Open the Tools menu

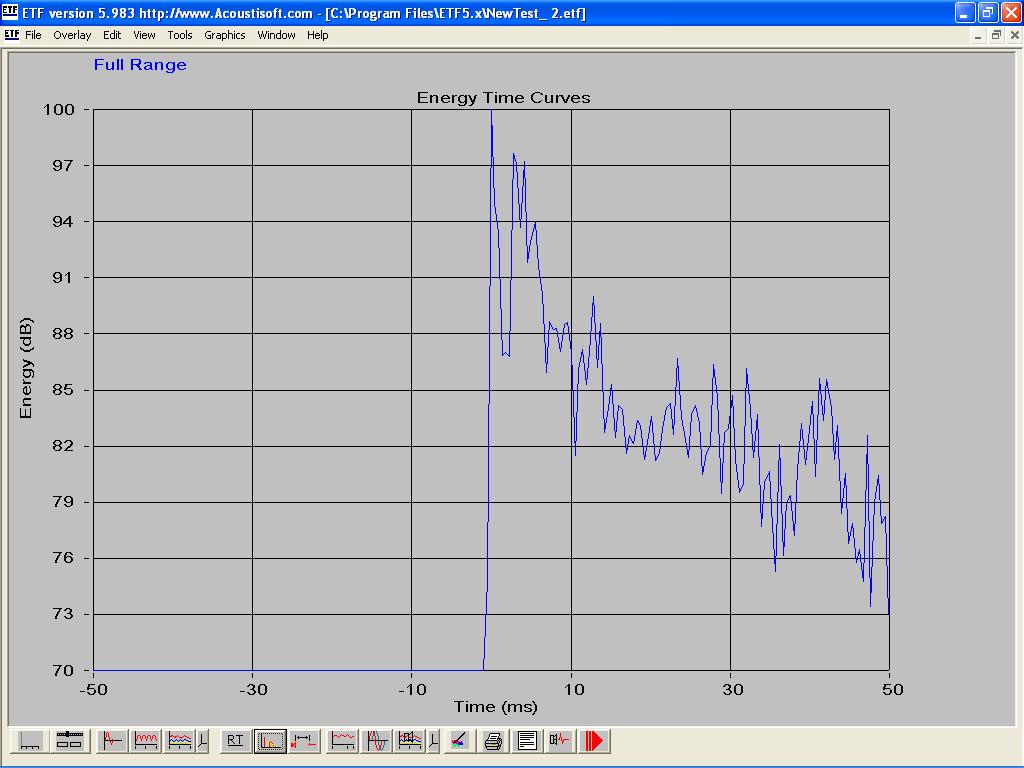180,35
